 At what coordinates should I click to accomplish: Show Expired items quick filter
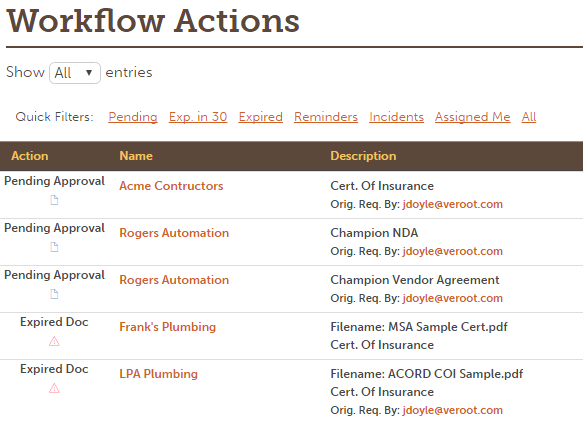[261, 117]
